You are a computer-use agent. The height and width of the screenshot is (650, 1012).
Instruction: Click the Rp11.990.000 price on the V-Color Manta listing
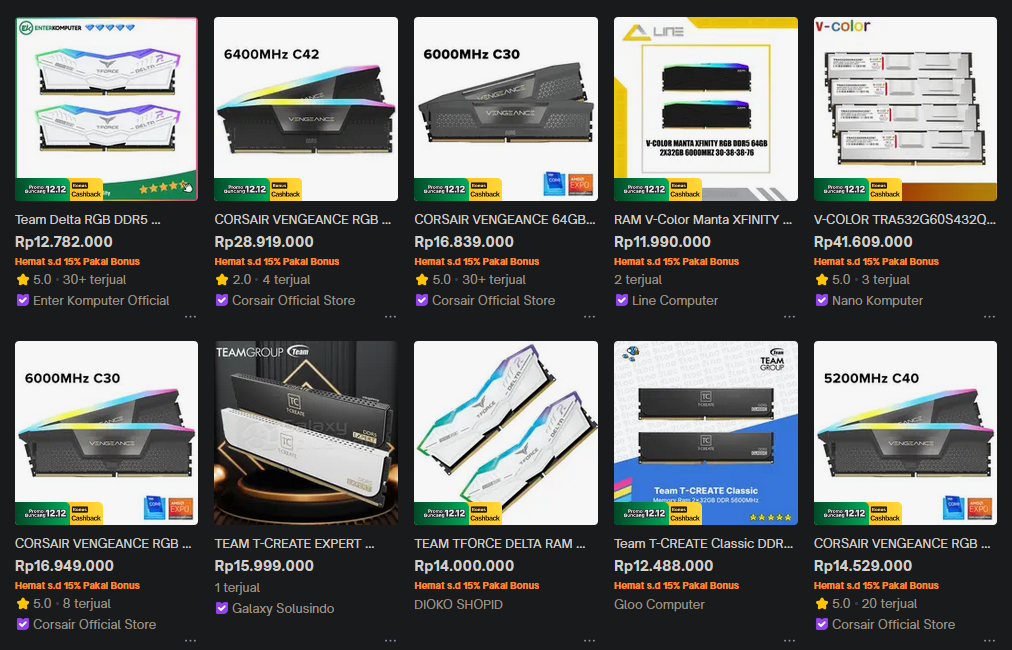(662, 242)
